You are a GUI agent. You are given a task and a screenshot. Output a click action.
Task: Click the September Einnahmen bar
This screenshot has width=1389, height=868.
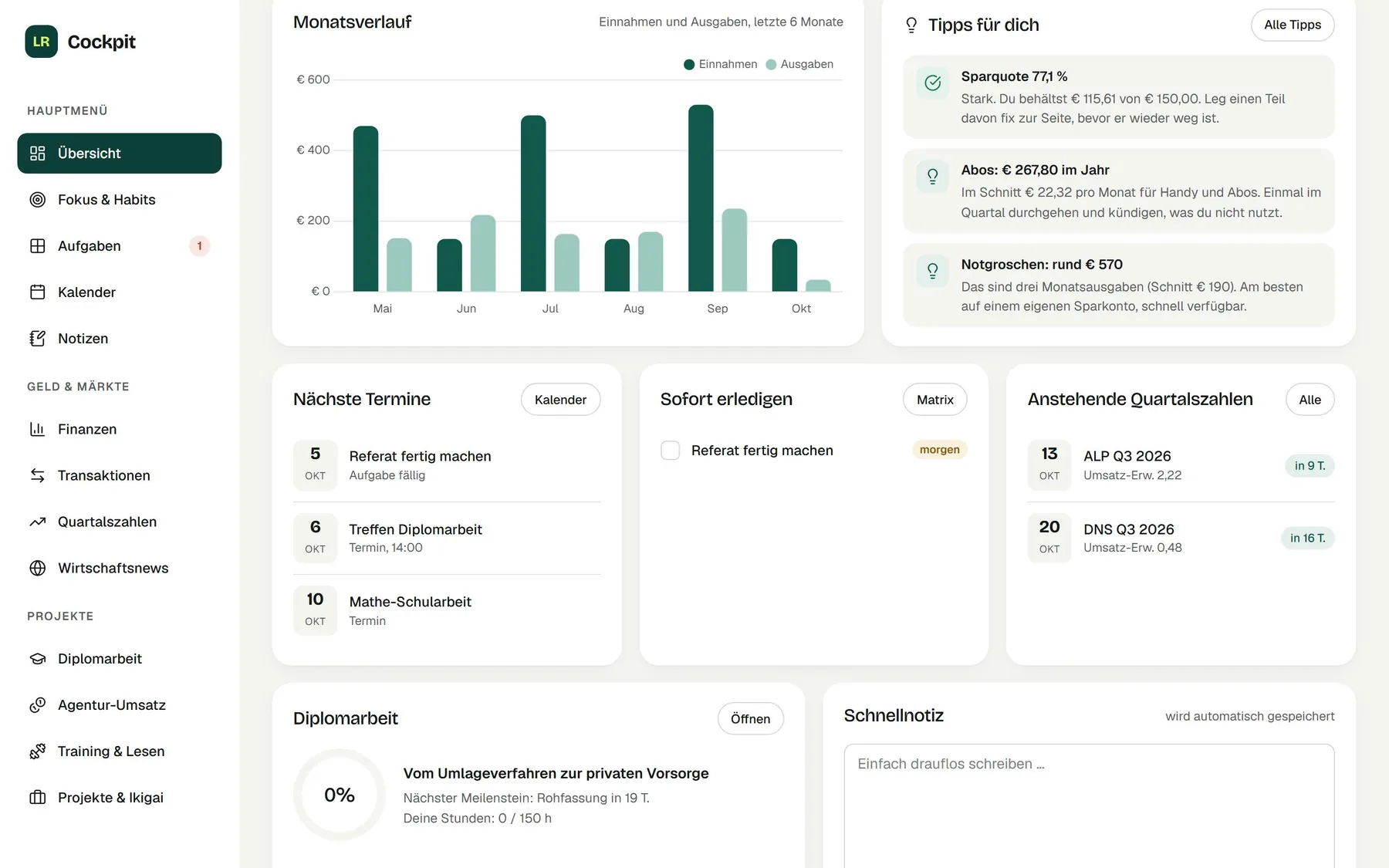tap(701, 198)
